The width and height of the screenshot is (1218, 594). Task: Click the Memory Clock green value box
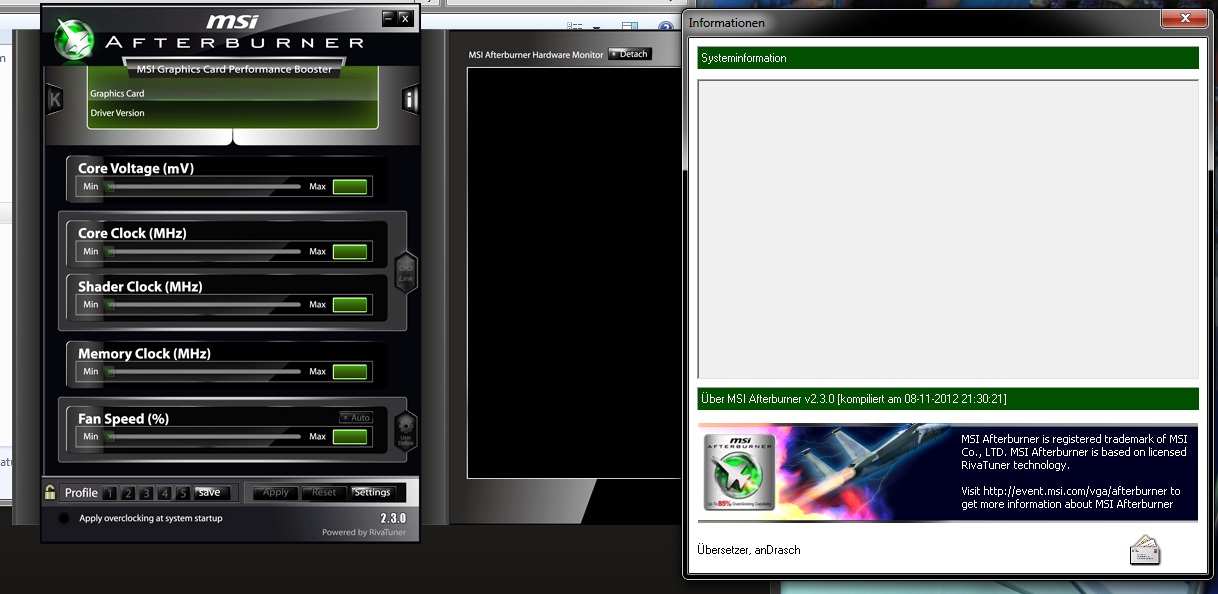pos(350,371)
